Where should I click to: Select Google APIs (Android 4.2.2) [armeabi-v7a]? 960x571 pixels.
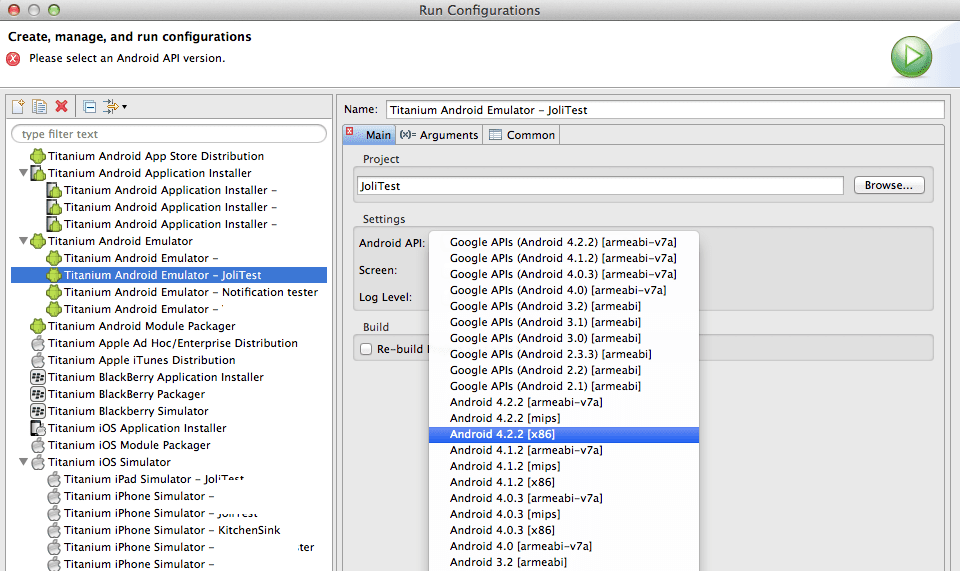point(564,242)
